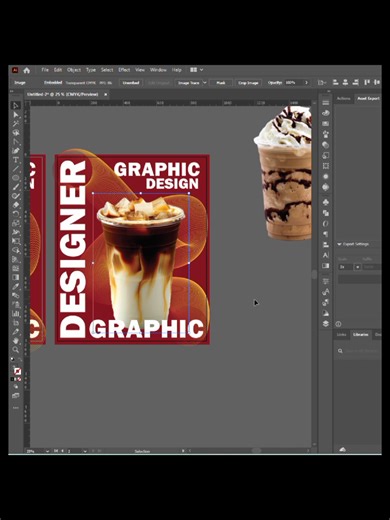The height and width of the screenshot is (520, 390).
Task: Select the Gradient tool
Action: coord(16,277)
